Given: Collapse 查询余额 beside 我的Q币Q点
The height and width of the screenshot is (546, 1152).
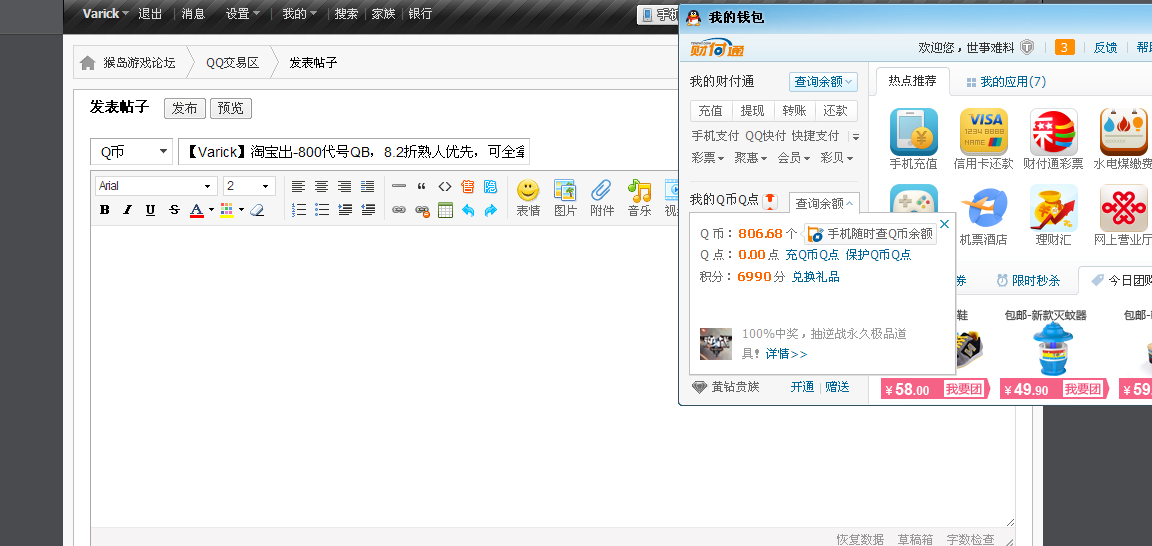Looking at the screenshot, I should pyautogui.click(x=824, y=203).
